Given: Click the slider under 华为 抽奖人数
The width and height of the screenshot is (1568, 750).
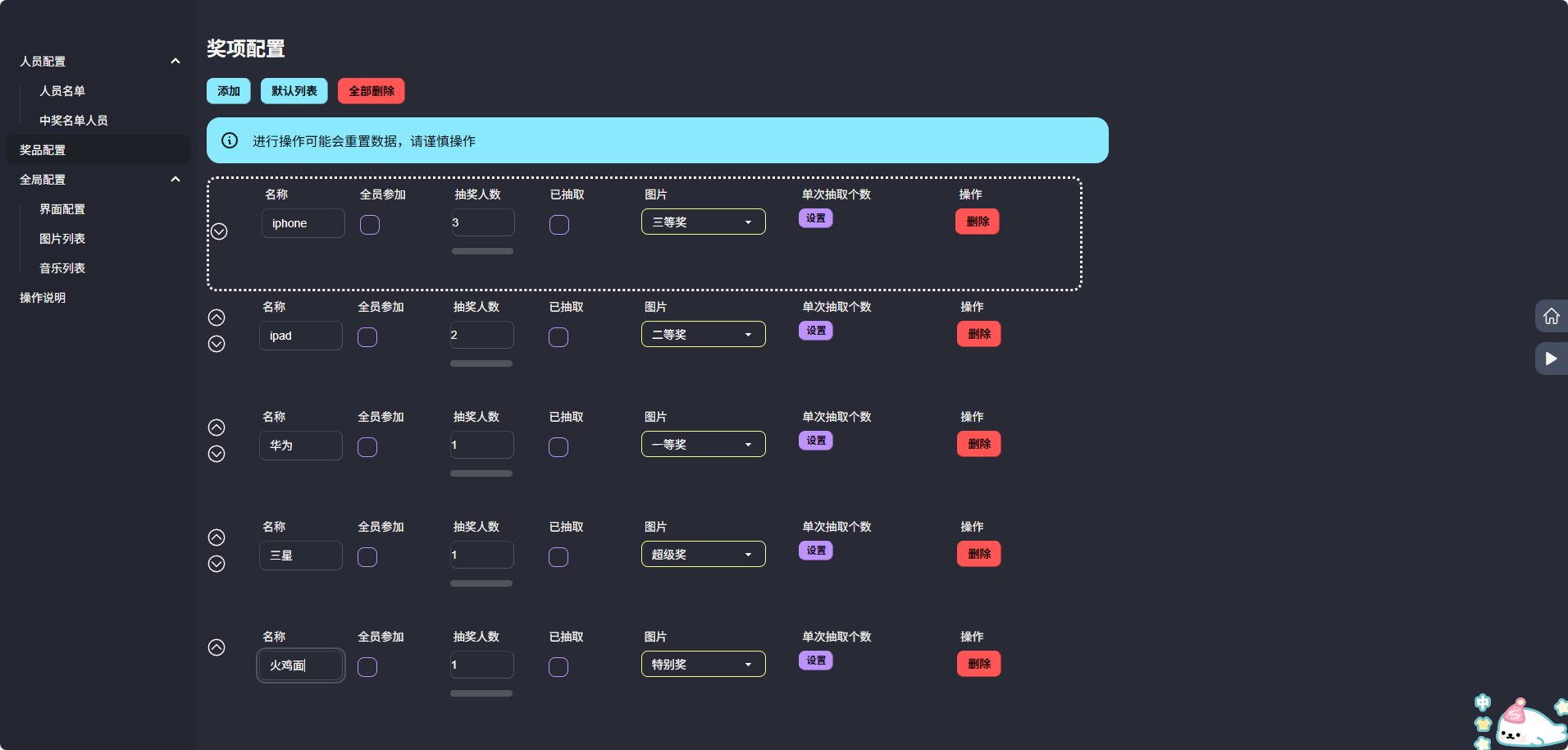Looking at the screenshot, I should [x=481, y=473].
